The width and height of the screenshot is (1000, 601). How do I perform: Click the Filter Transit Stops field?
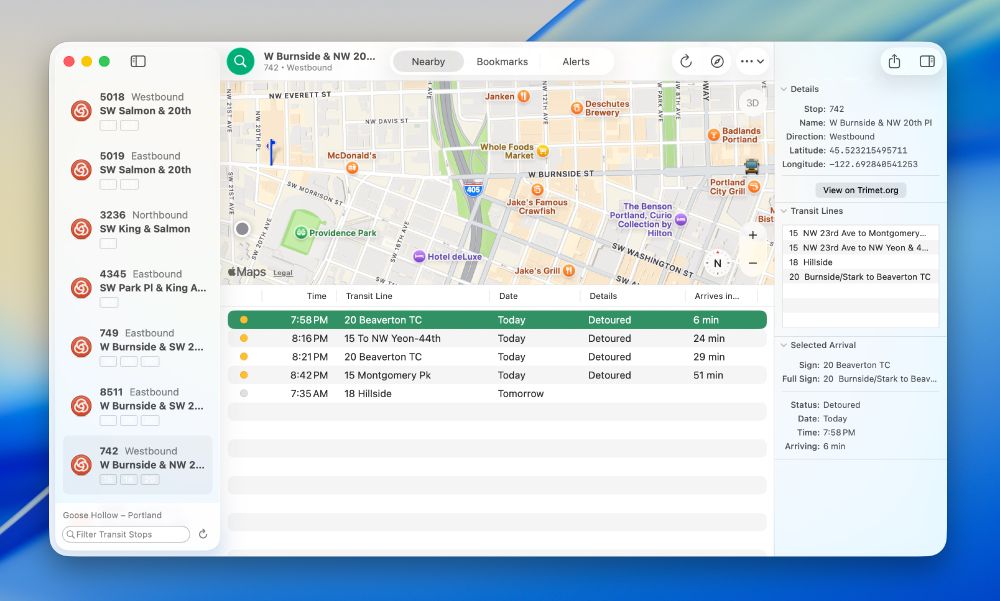click(x=126, y=535)
